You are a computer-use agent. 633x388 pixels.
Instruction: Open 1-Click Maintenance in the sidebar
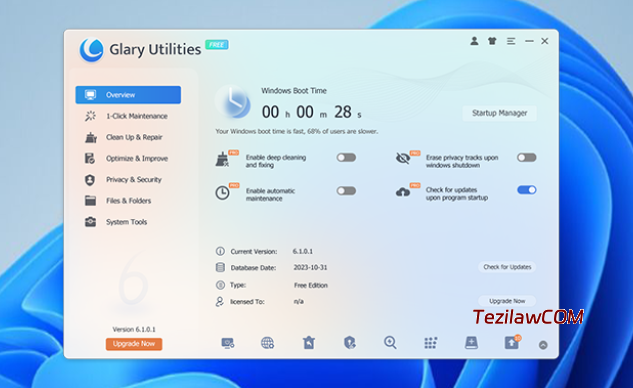pos(128,116)
